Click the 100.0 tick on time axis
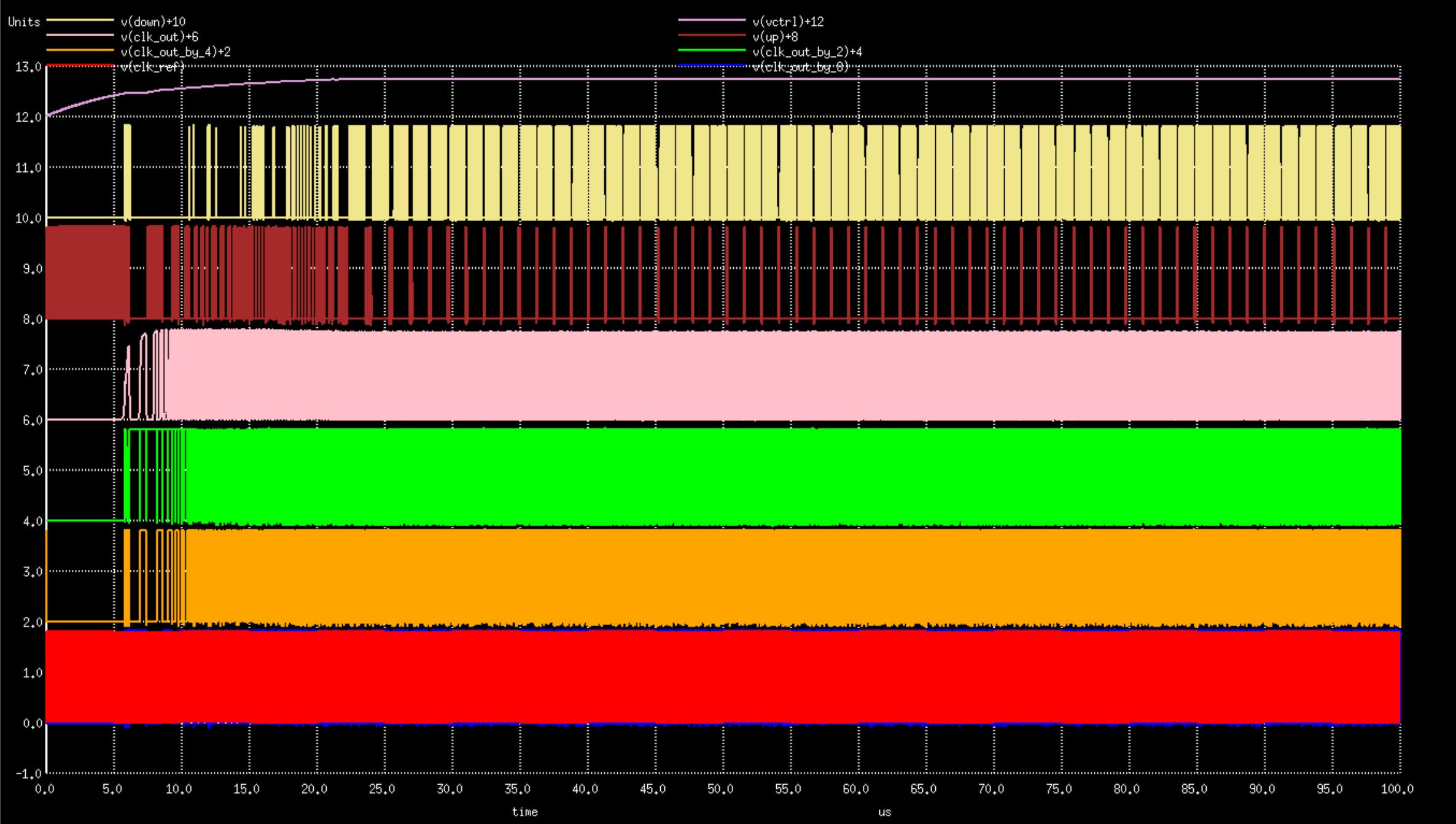1456x824 pixels. [x=1397, y=789]
